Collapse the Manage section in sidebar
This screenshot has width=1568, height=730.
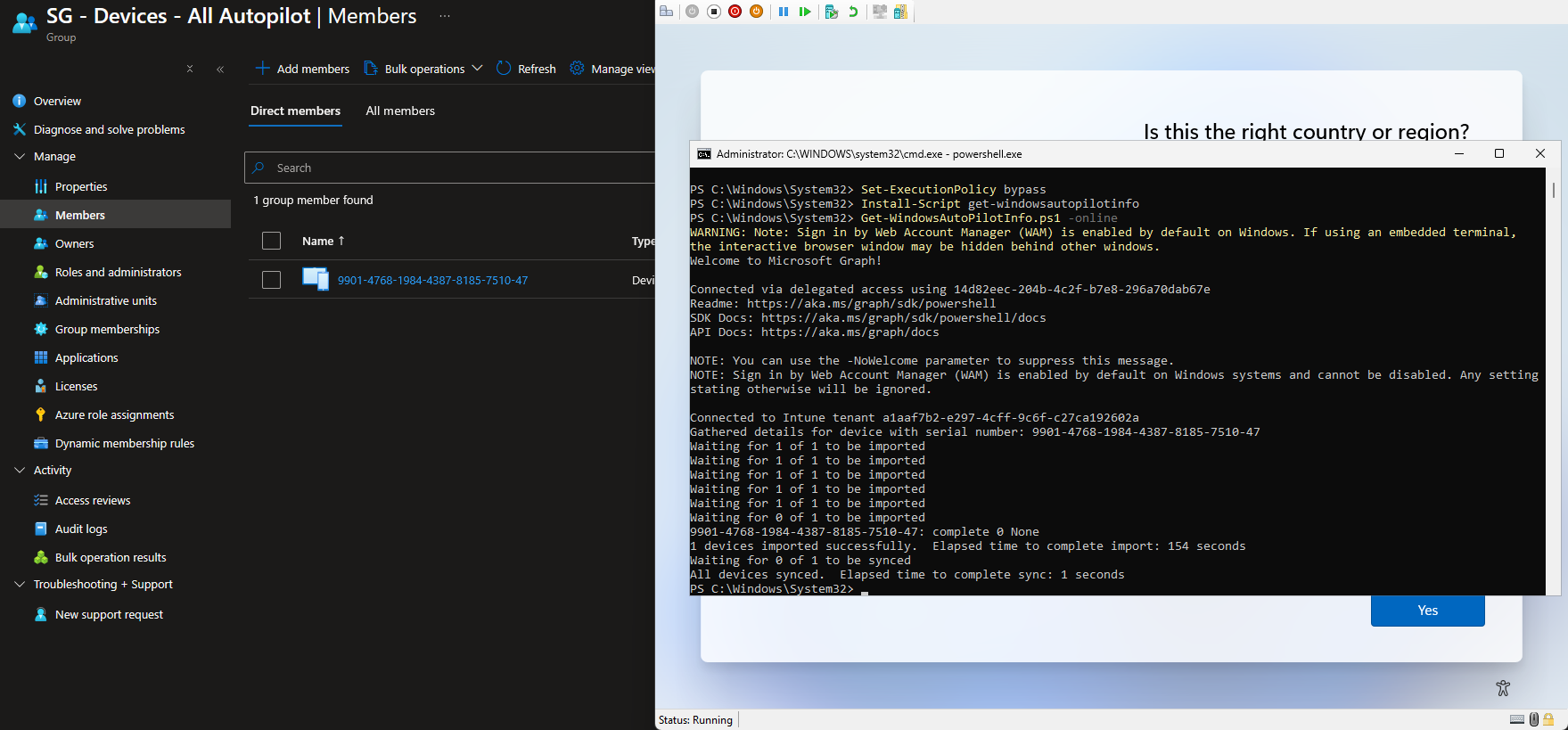(20, 156)
